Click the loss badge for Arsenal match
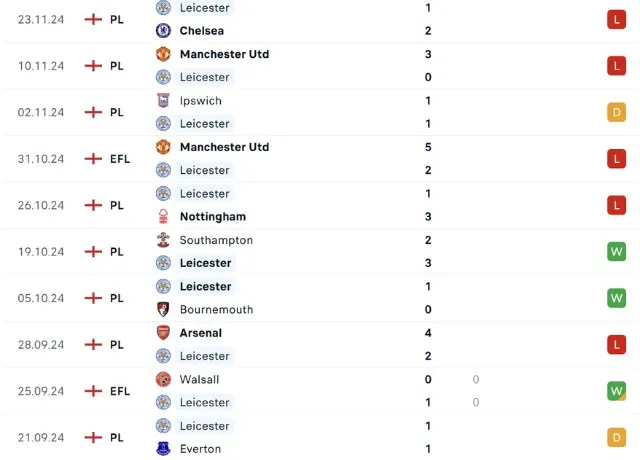The image size is (640, 460). click(616, 345)
